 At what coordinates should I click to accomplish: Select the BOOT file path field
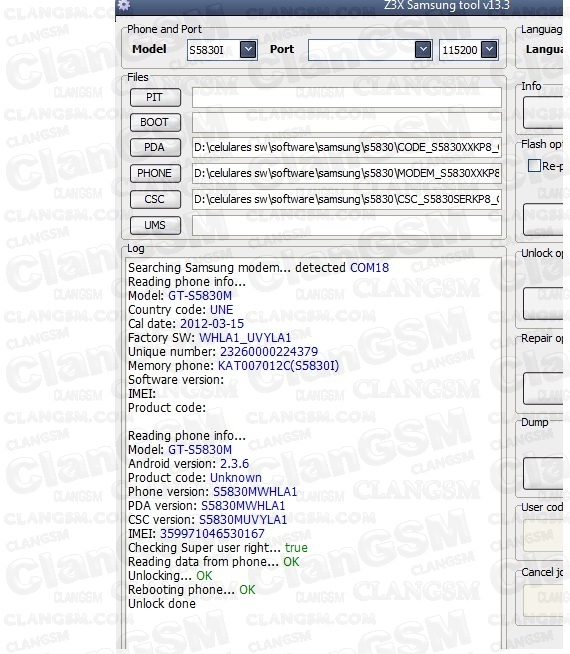(347, 122)
